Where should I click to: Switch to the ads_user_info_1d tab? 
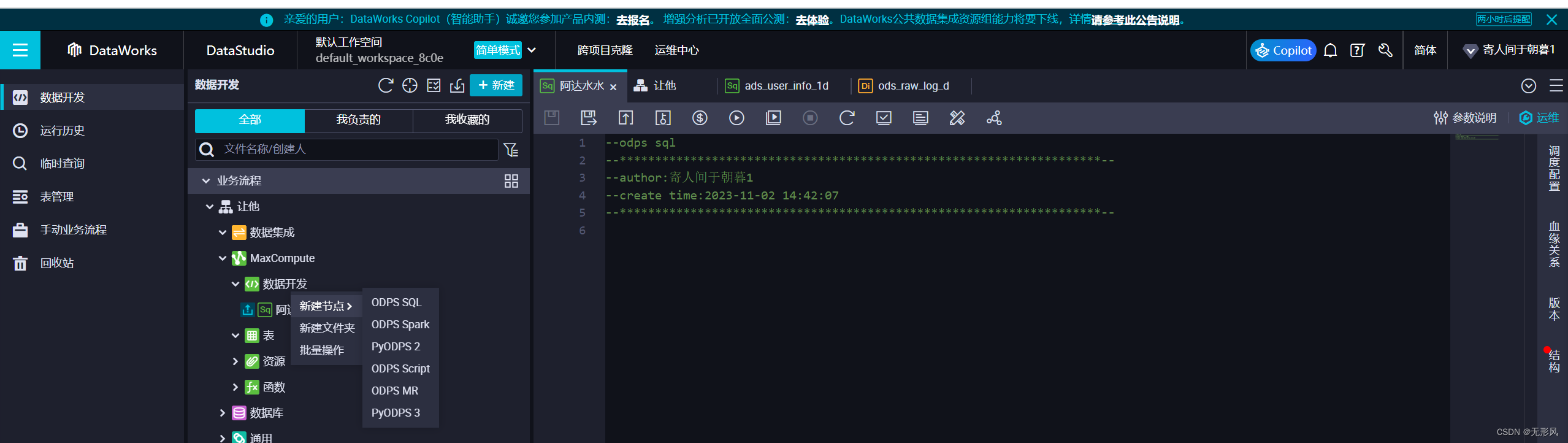(776, 86)
